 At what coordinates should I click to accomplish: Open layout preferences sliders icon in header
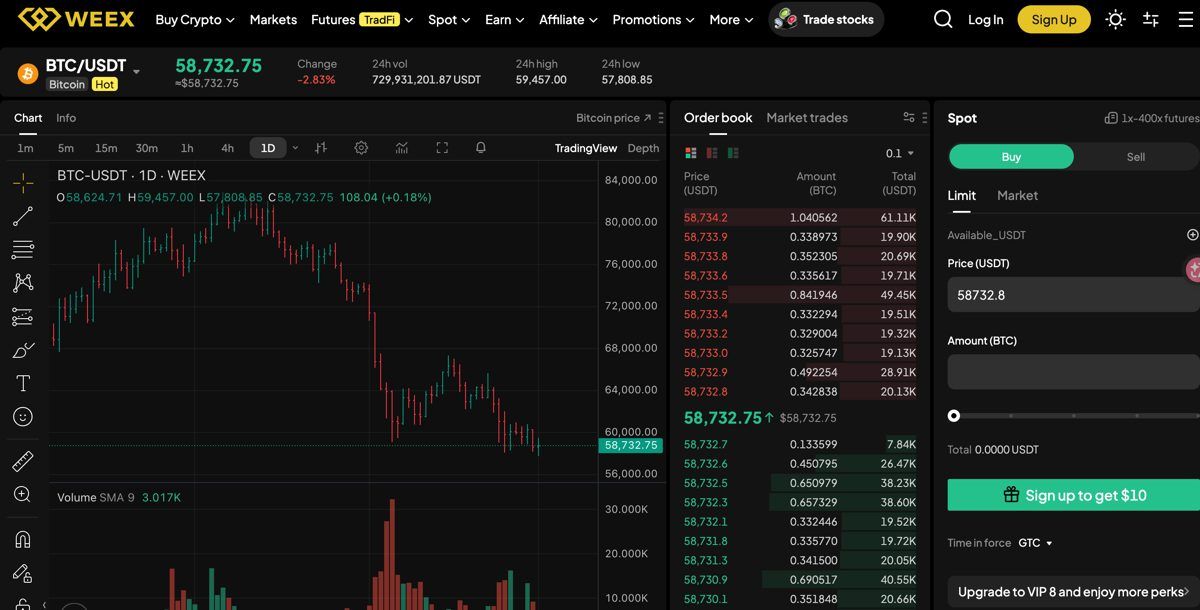coord(1151,19)
